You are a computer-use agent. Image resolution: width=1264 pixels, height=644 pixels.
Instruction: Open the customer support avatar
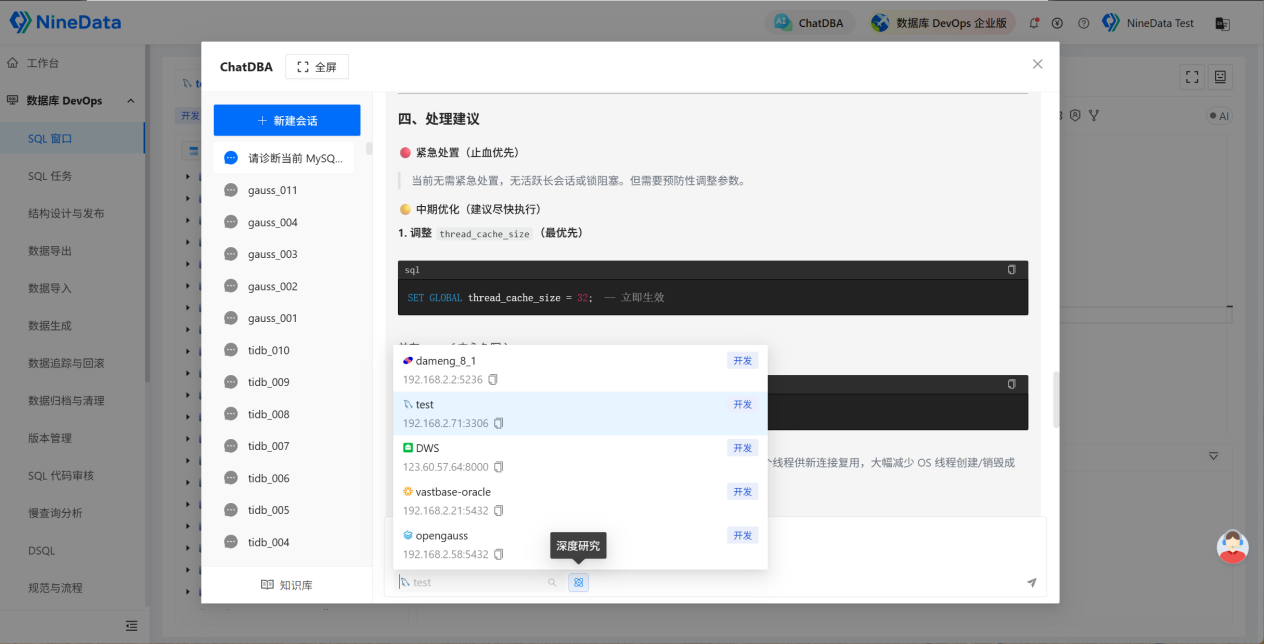point(1233,545)
